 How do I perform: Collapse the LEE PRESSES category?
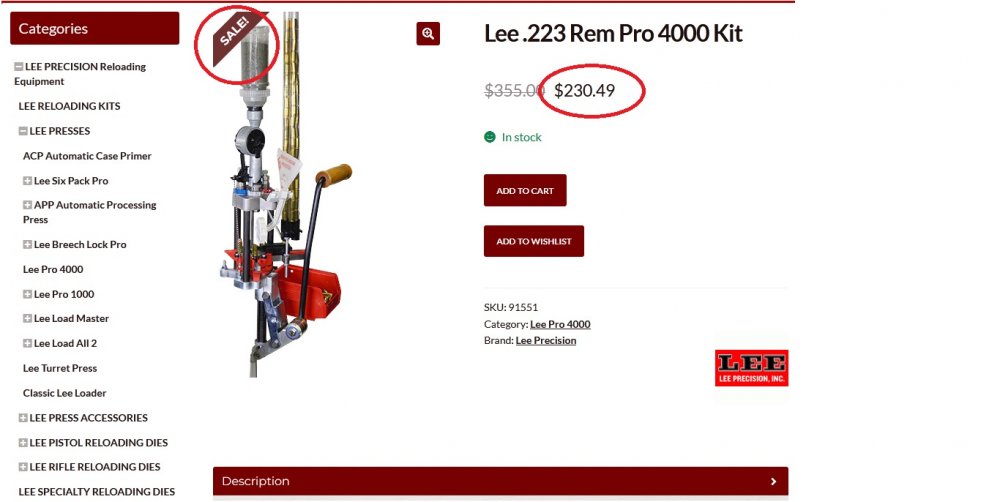(x=23, y=131)
